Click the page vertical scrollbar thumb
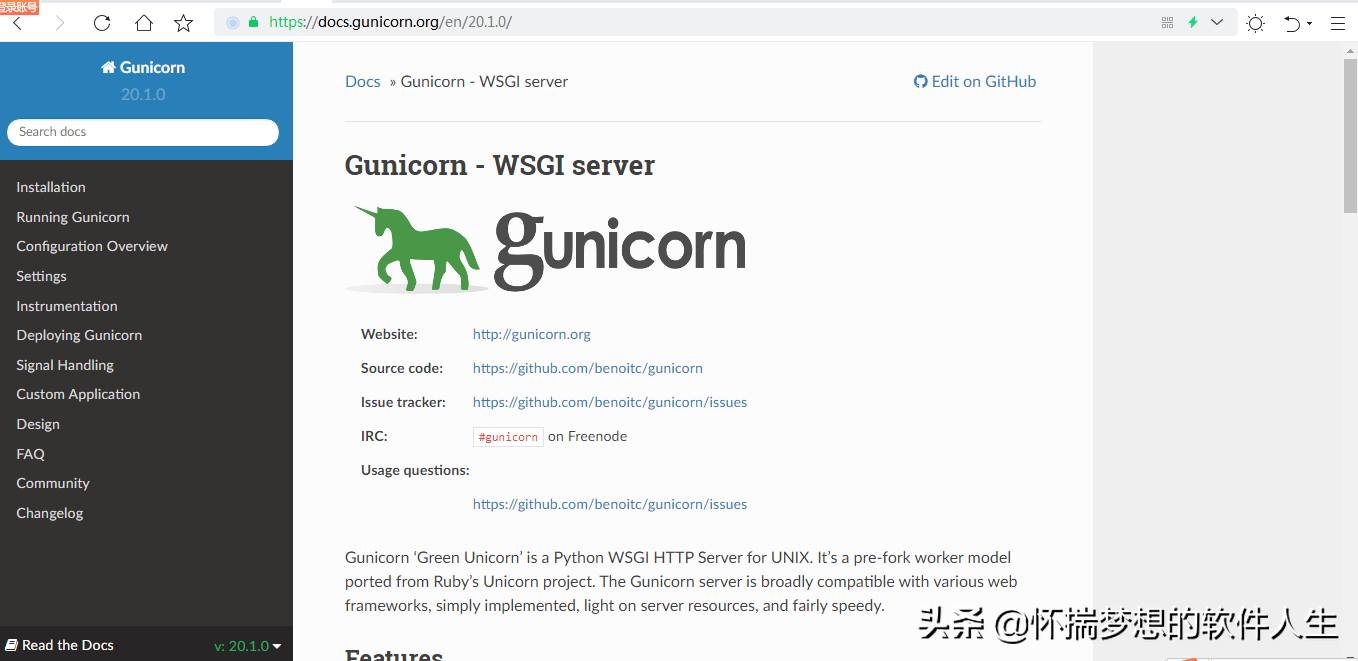1358x661 pixels. pyautogui.click(x=1350, y=135)
